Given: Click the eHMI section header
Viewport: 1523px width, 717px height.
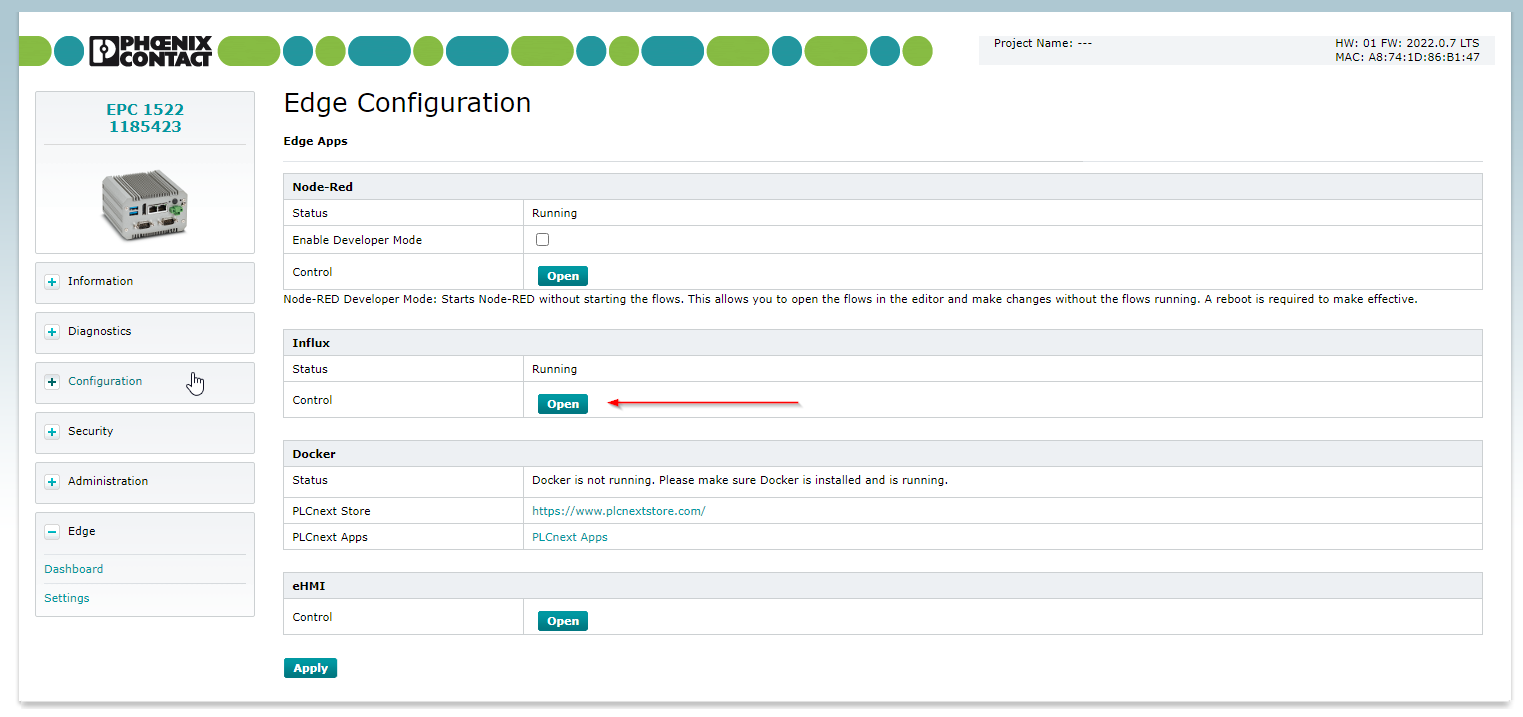Looking at the screenshot, I should pyautogui.click(x=883, y=586).
